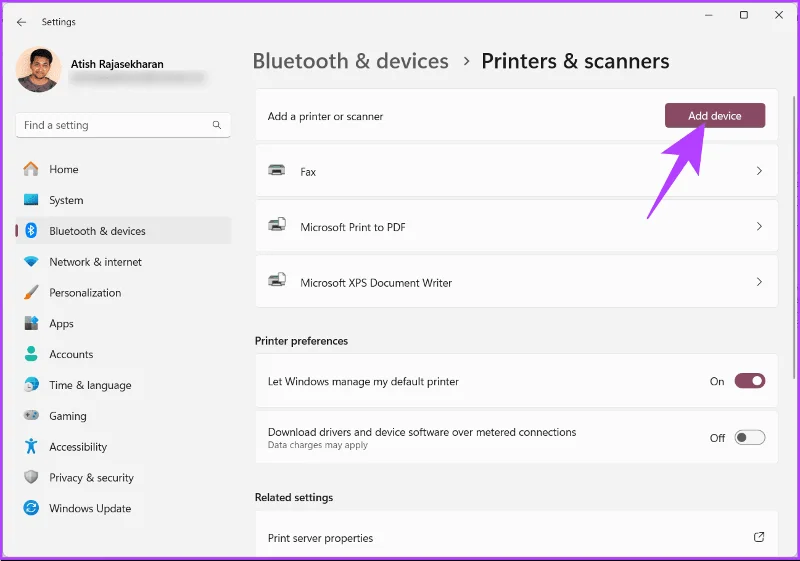Click the Apps icon in sidebar

tap(31, 323)
